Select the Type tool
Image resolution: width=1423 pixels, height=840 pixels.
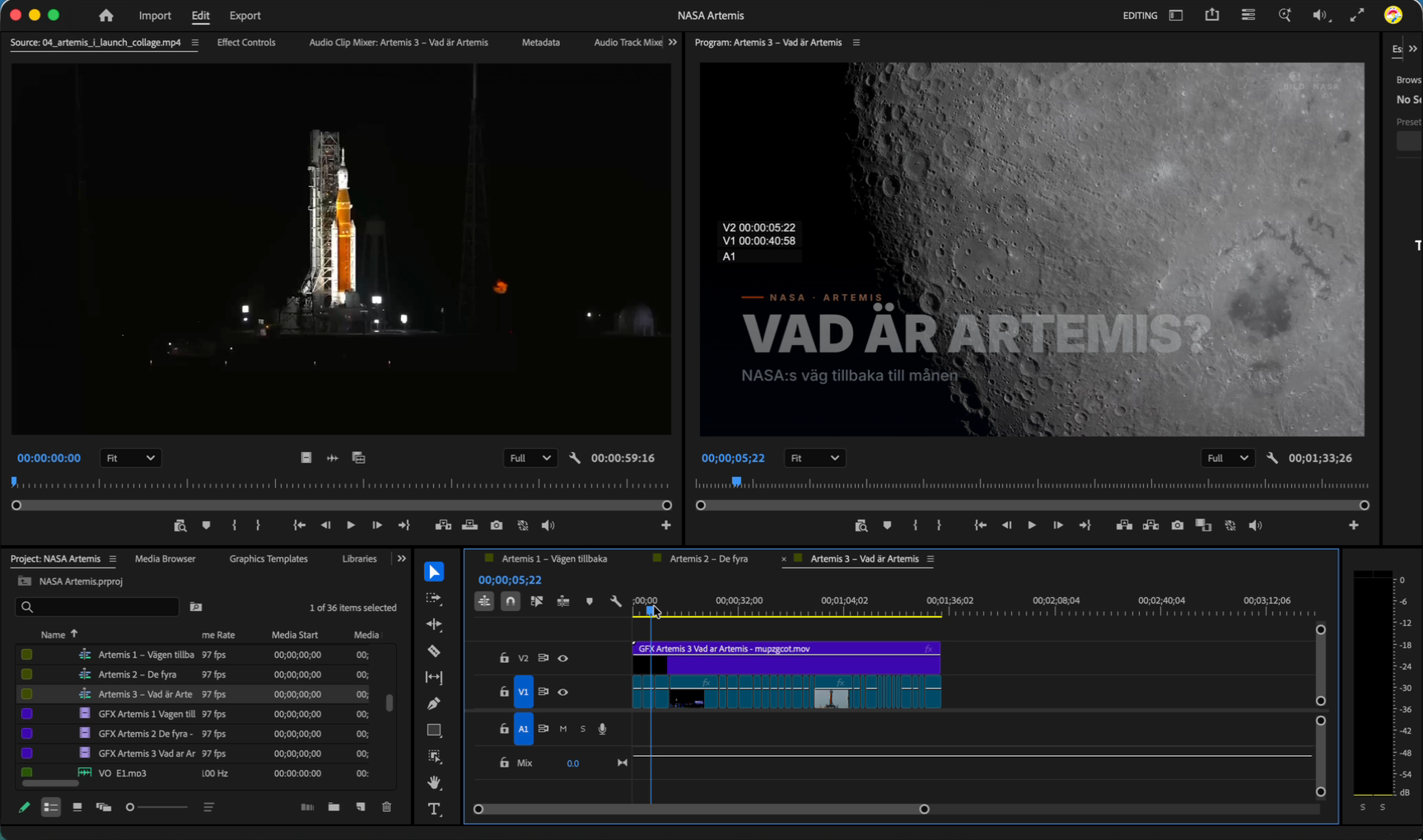(x=434, y=809)
